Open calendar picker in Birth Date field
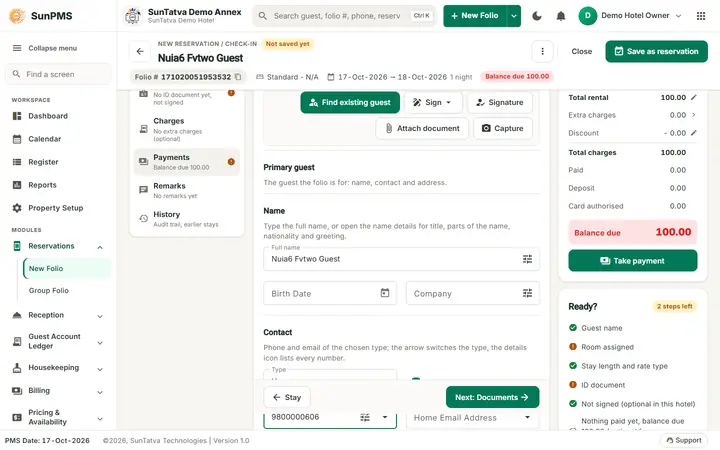Viewport: 720px width, 450px height. (385, 293)
